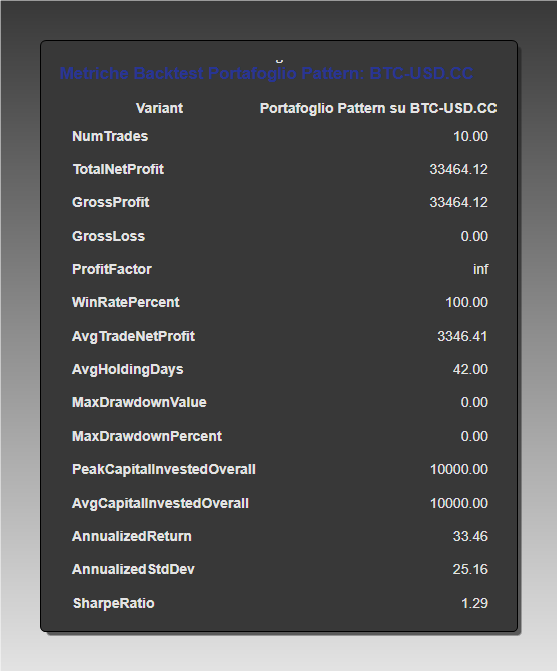Select the PeakCapitalInvestedOverall label

[x=164, y=469]
